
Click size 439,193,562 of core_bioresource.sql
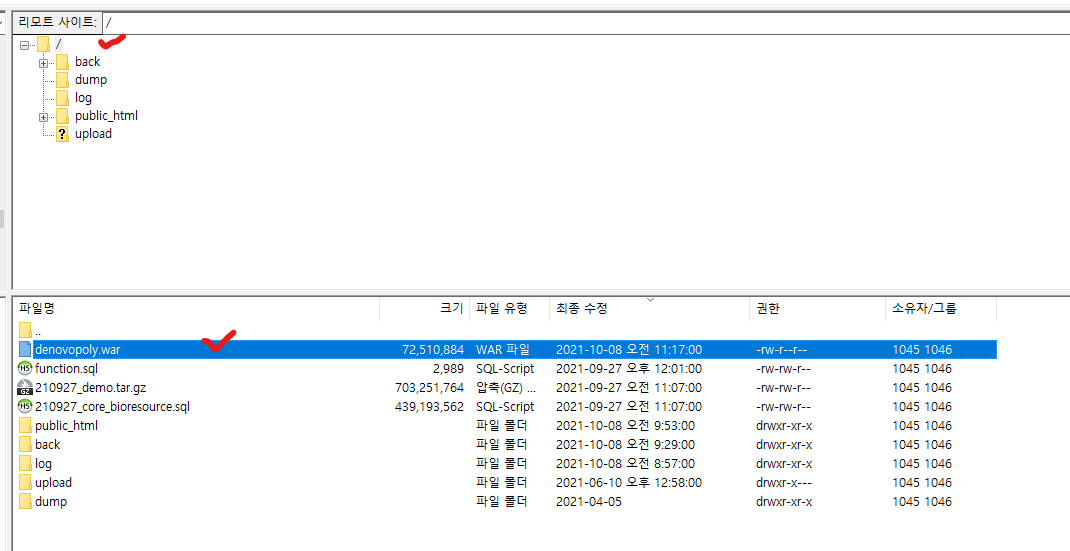click(429, 407)
